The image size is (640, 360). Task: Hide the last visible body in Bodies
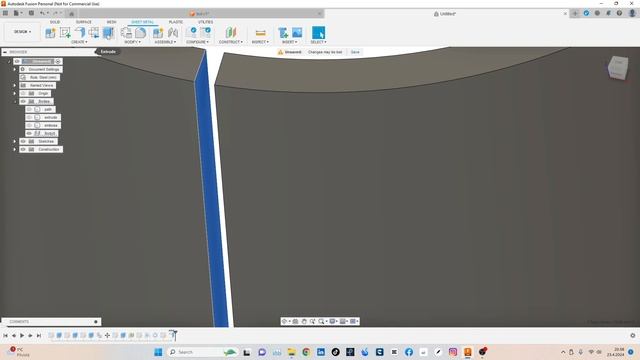click(x=29, y=133)
